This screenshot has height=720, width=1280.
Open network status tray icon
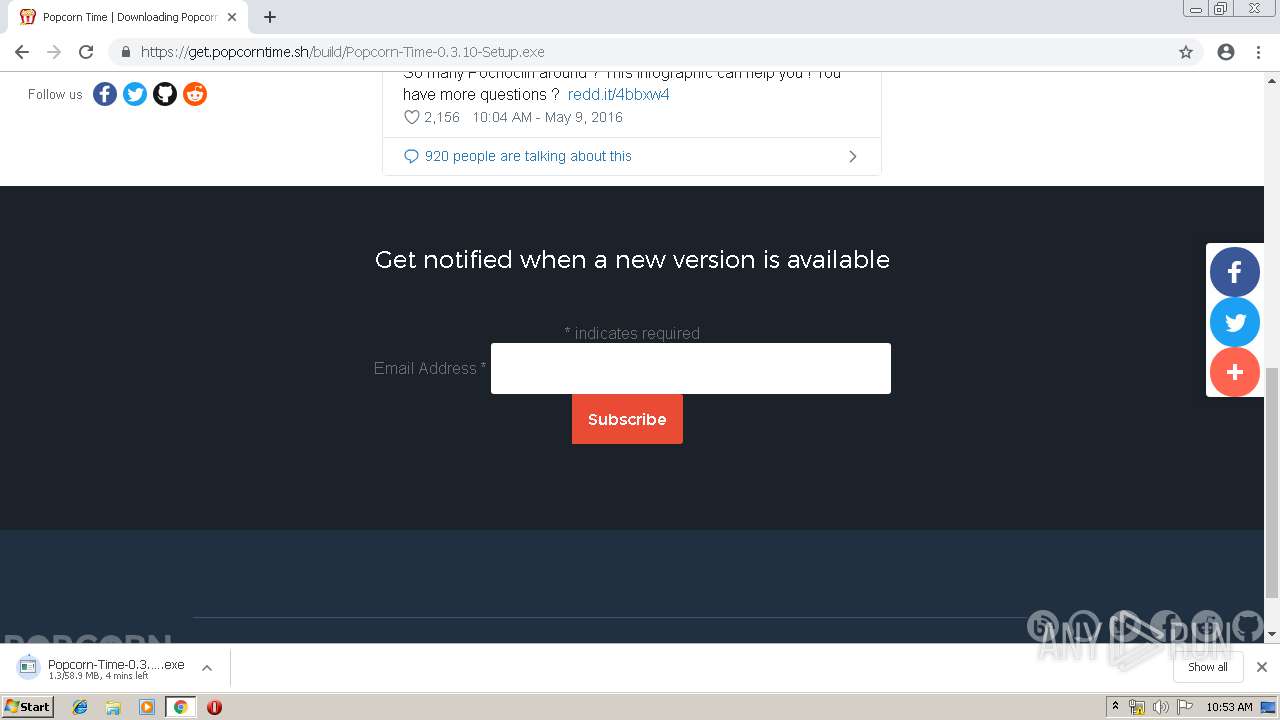tap(1137, 707)
